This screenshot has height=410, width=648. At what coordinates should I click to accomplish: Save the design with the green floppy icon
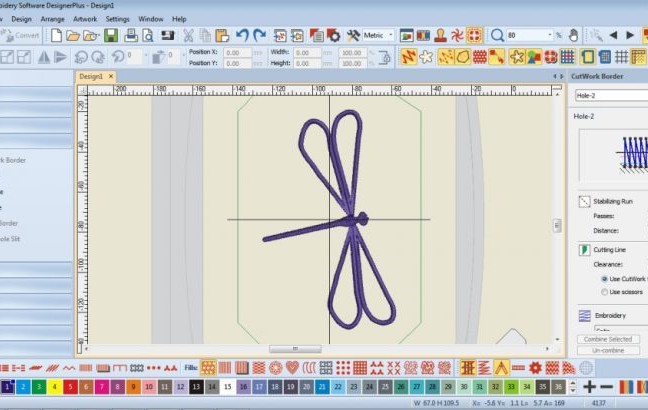pyautogui.click(x=111, y=36)
